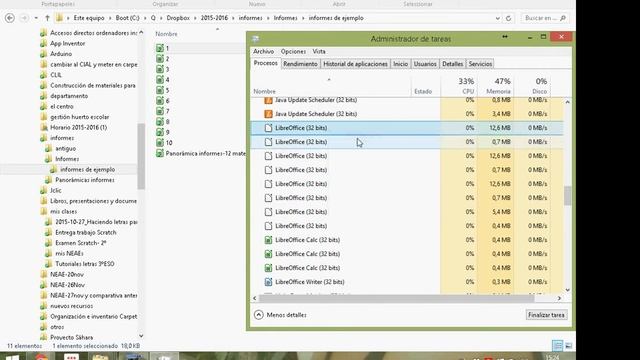This screenshot has height=360, width=640.
Task: Open 'Panorámicas informes' folder in tree
Action: [x=84, y=180]
